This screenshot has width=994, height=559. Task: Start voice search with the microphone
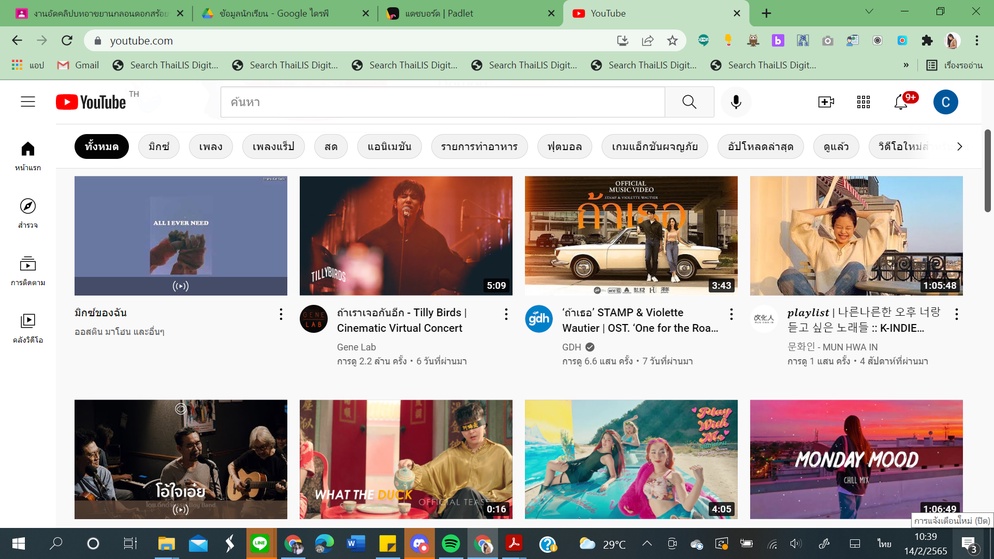(x=735, y=101)
